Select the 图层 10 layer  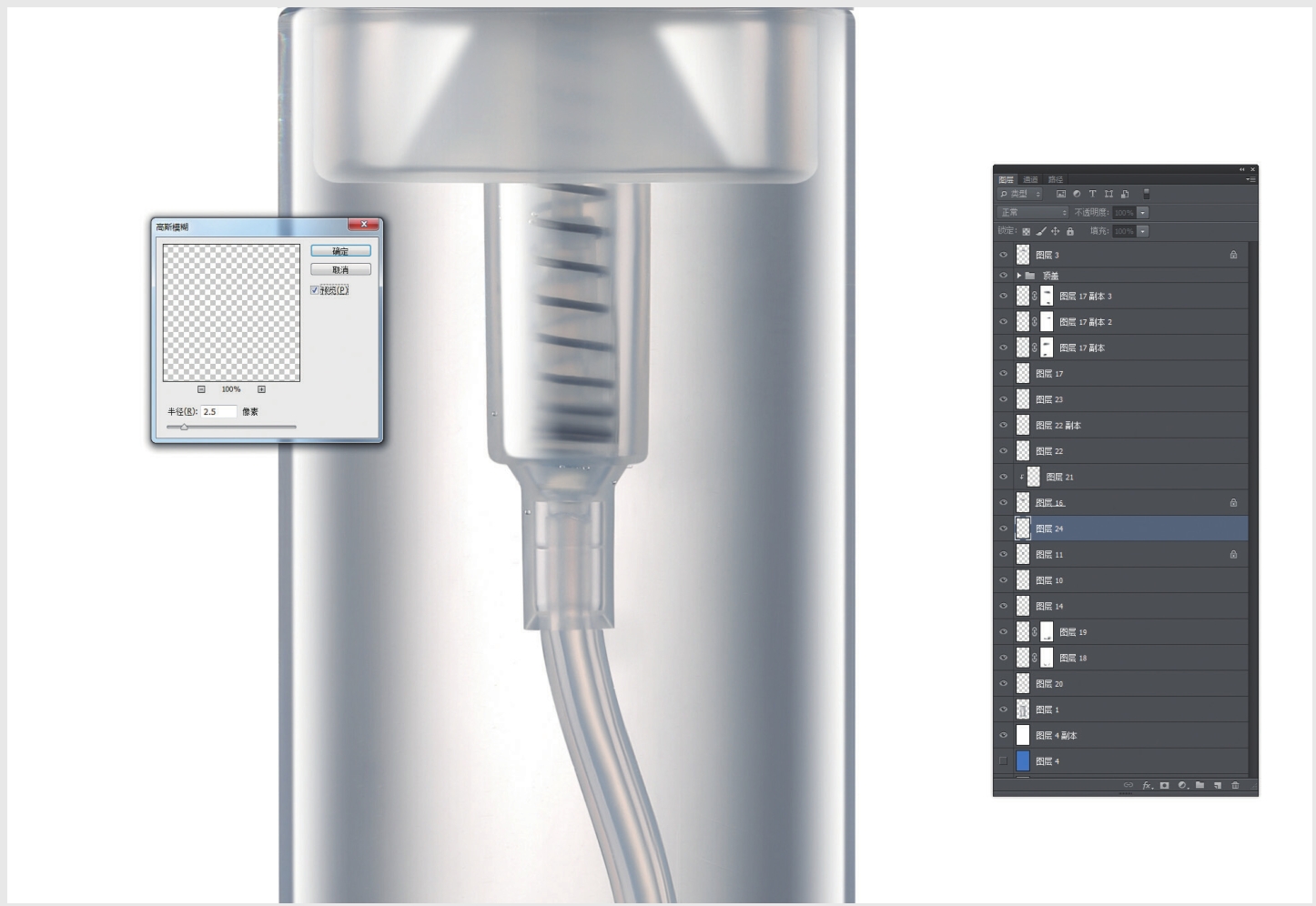pos(1122,580)
